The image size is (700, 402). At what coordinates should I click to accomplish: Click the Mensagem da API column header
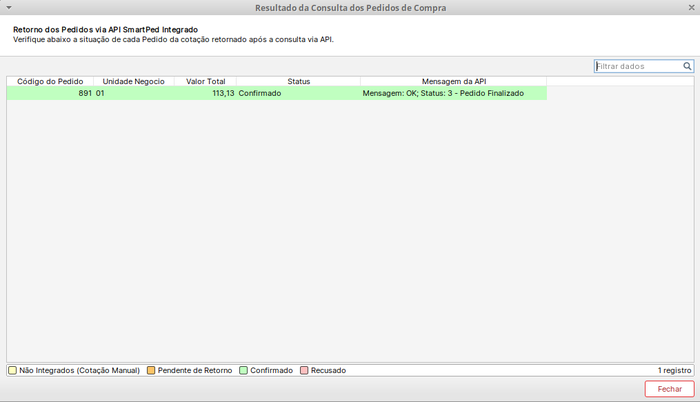click(454, 81)
